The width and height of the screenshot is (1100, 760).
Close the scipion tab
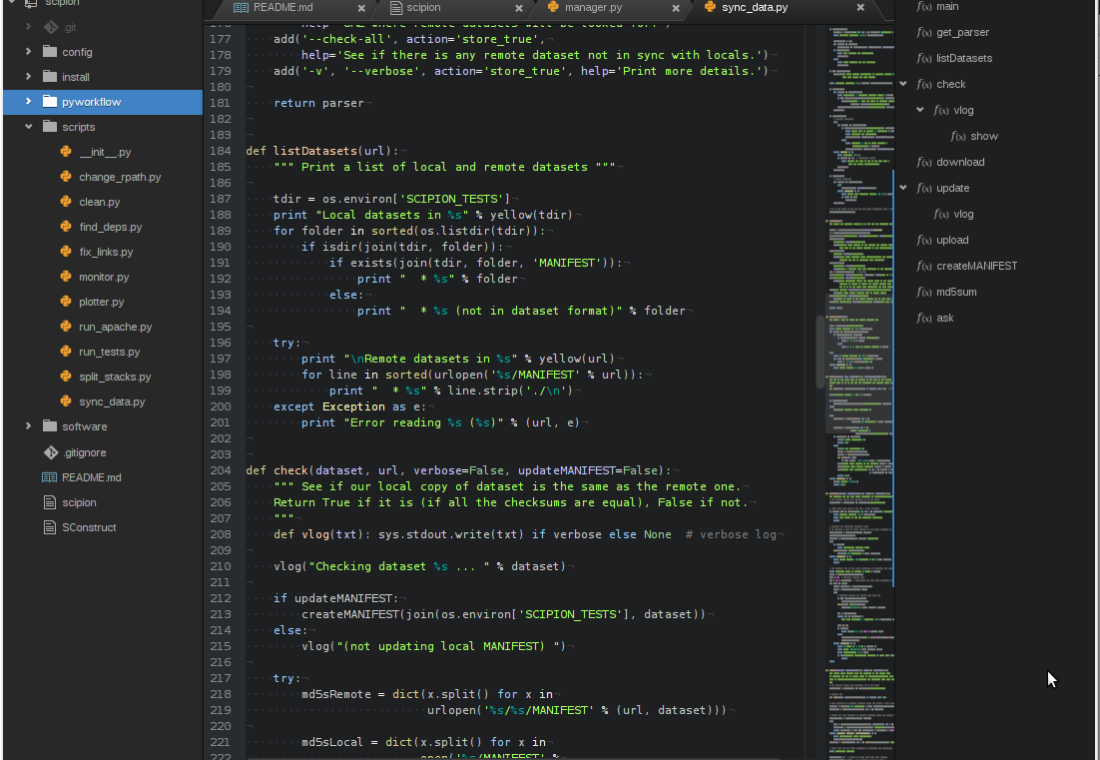[x=519, y=8]
